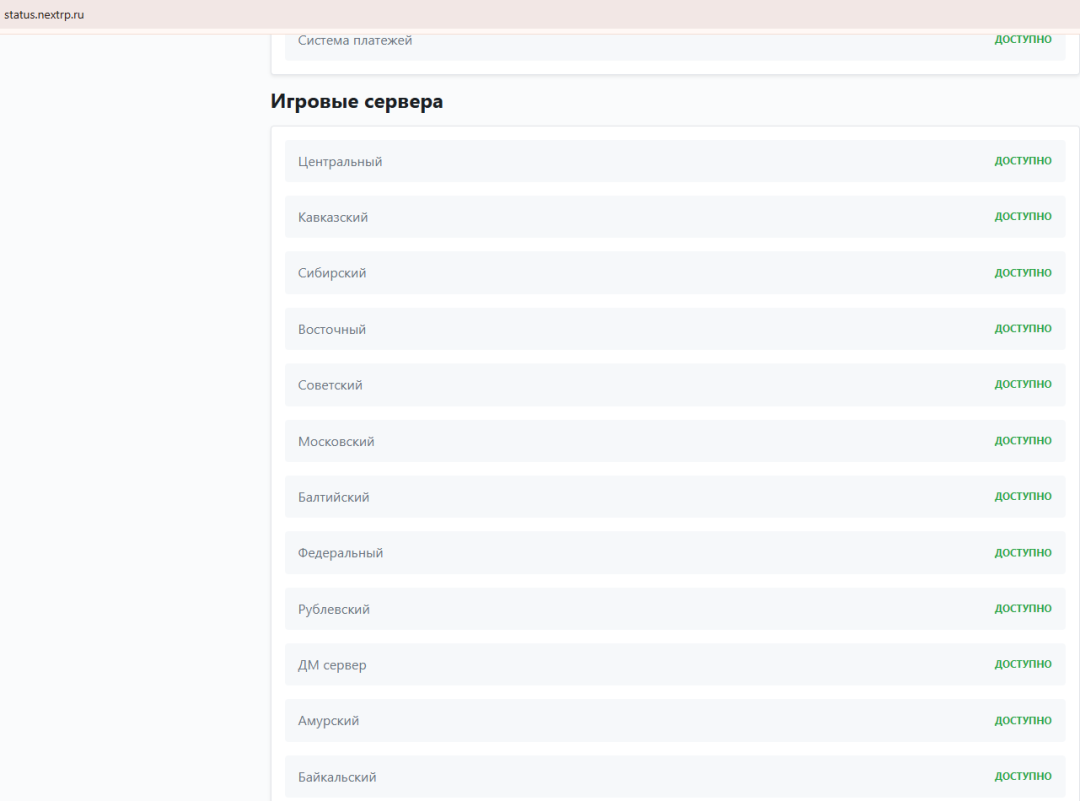The image size is (1080, 801).
Task: Click the Восточный server name
Action: [x=332, y=330]
